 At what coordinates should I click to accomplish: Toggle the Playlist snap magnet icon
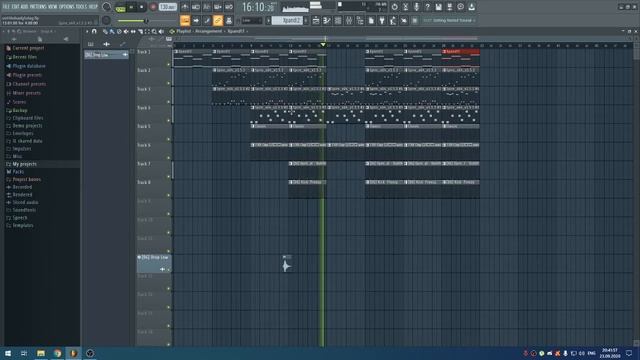pyautogui.click(x=94, y=31)
